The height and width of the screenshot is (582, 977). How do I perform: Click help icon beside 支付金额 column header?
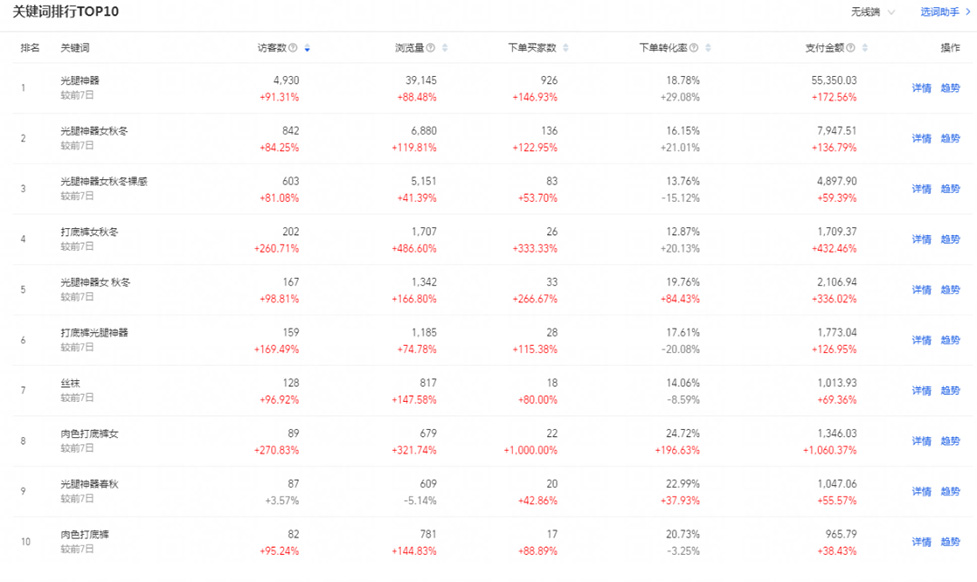pos(852,48)
